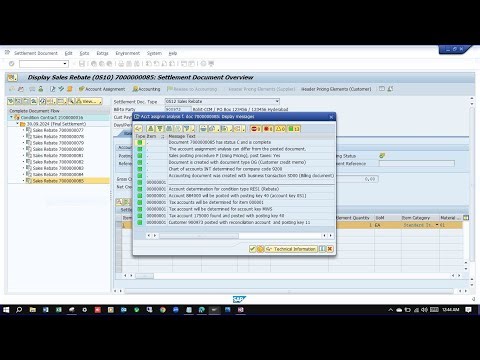The height and width of the screenshot is (360, 480).
Task: Click the Print icon in standard toolbar
Action: (x=121, y=63)
